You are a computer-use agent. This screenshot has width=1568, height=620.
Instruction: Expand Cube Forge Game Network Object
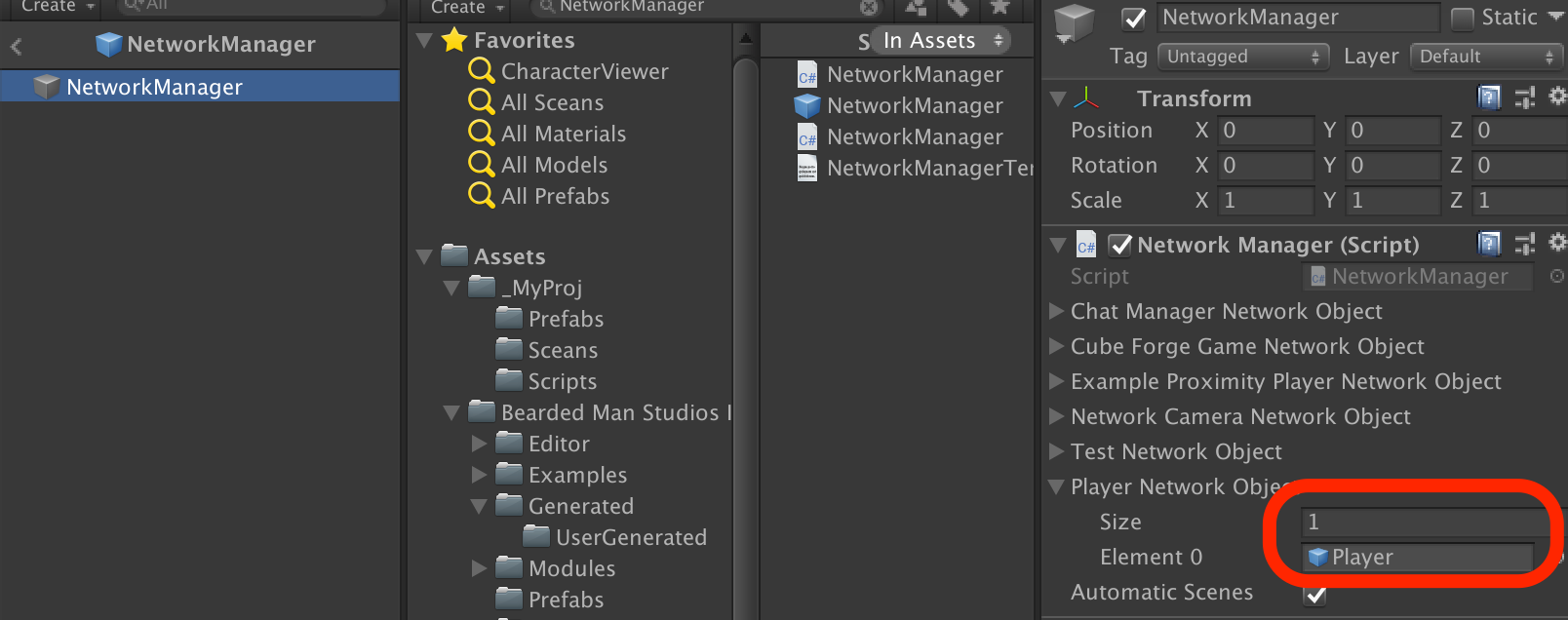pos(1056,347)
